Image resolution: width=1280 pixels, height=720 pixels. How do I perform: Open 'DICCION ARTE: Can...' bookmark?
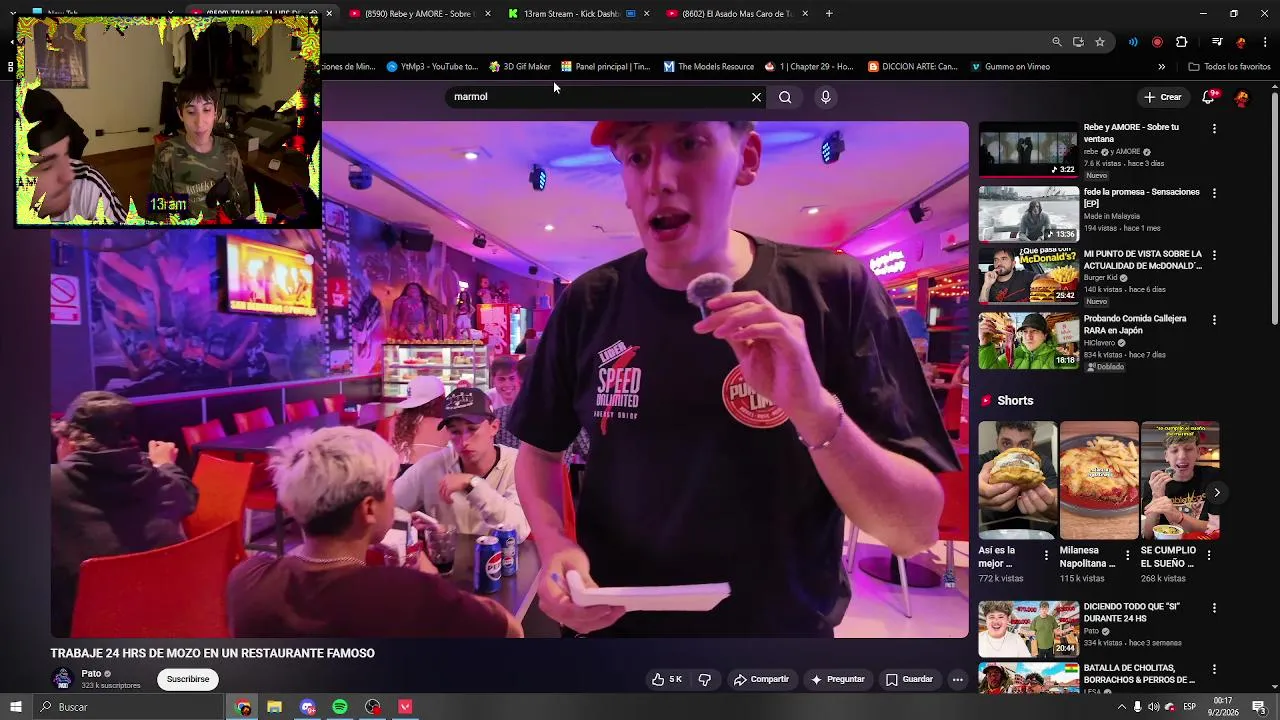coord(913,67)
